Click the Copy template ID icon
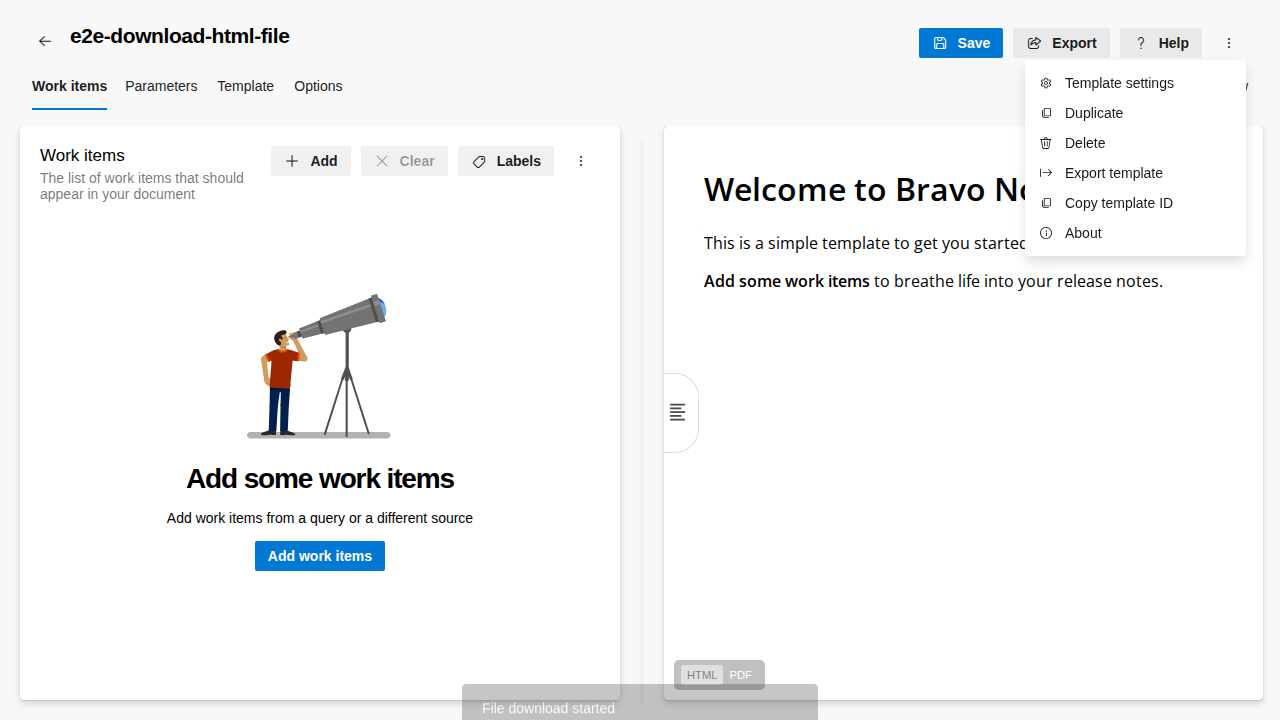Viewport: 1280px width, 720px height. point(1046,203)
